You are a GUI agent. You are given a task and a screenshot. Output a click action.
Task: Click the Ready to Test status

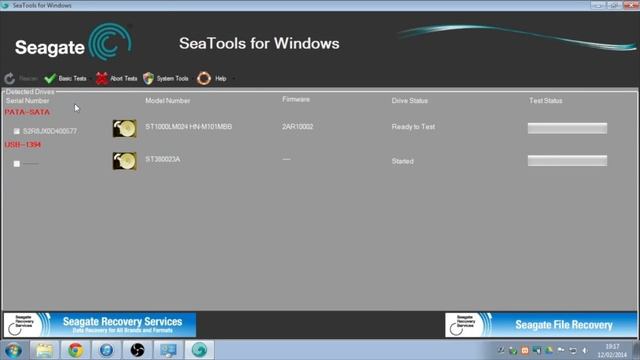pyautogui.click(x=413, y=127)
